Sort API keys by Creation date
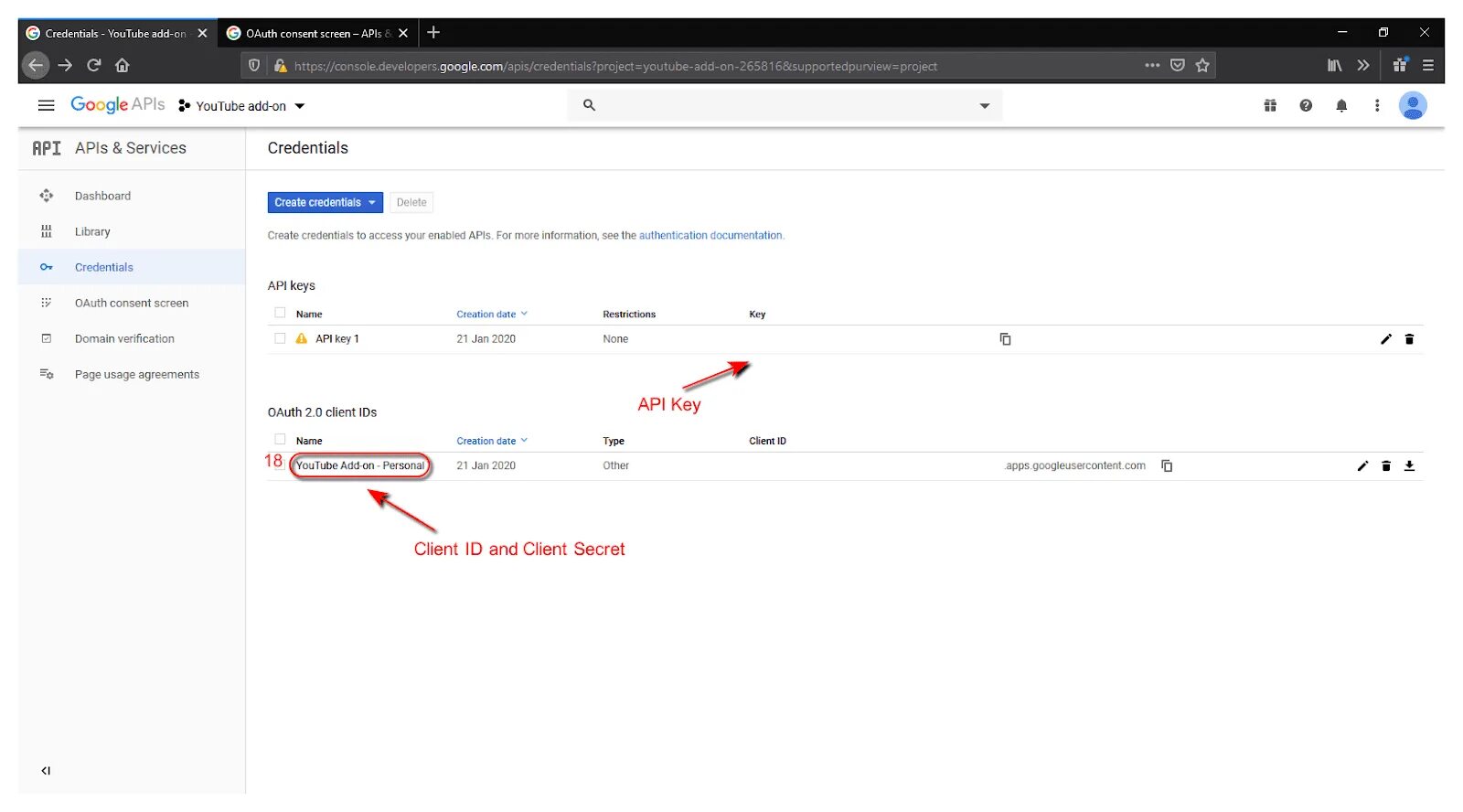 point(492,314)
